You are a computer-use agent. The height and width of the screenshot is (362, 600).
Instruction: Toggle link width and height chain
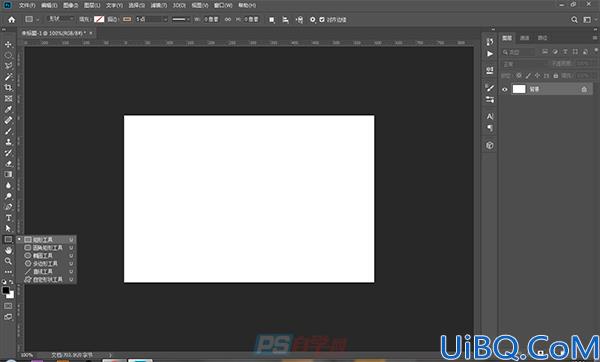228,19
